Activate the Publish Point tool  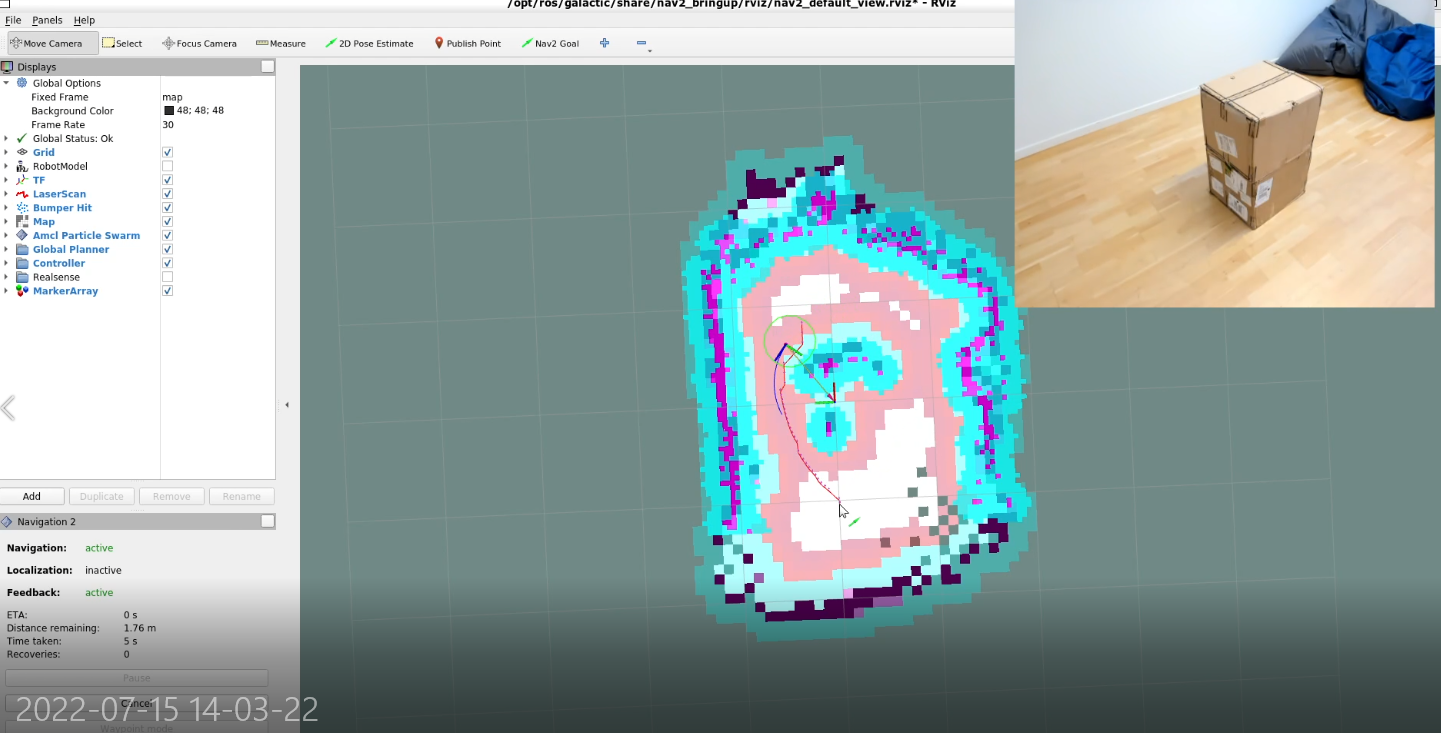coord(467,43)
